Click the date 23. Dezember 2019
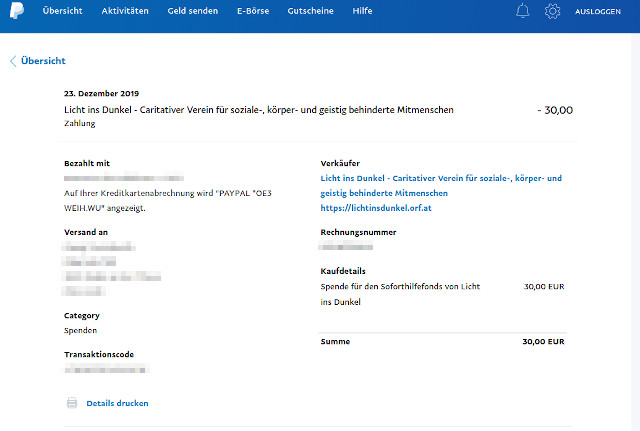The height and width of the screenshot is (431, 640). (101, 93)
